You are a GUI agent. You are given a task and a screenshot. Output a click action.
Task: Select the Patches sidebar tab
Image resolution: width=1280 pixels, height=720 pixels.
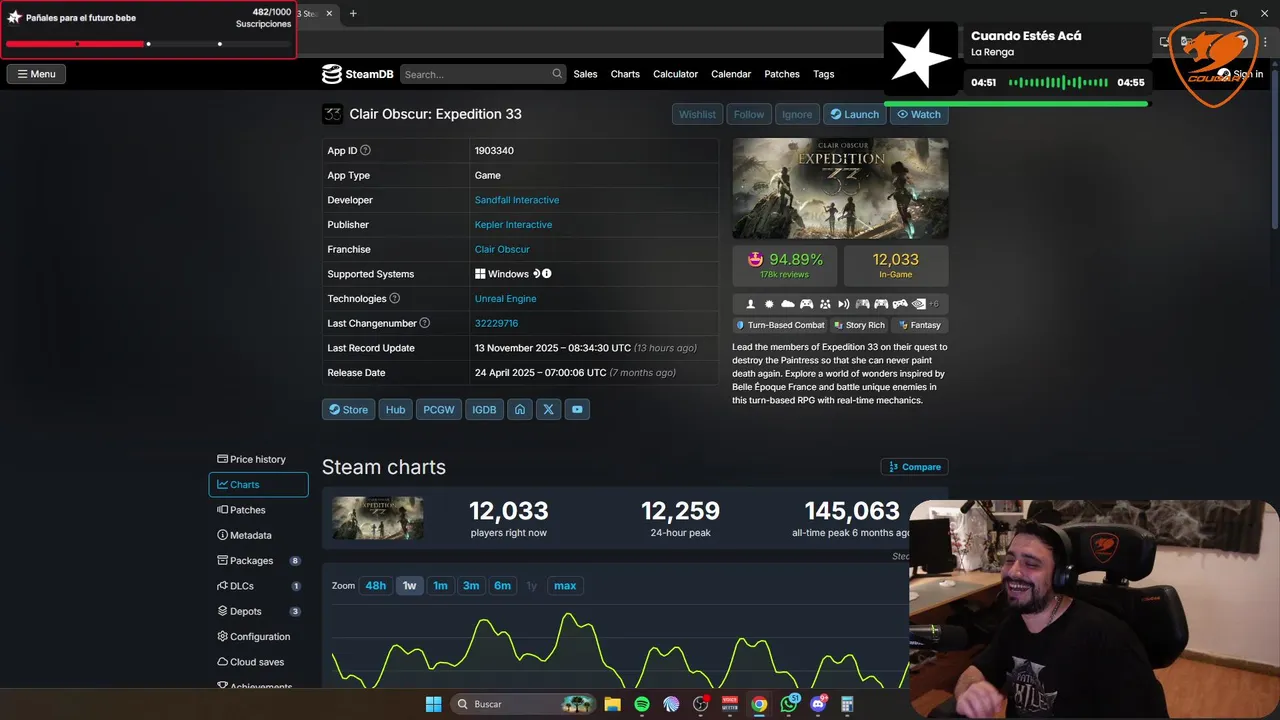(x=258, y=510)
